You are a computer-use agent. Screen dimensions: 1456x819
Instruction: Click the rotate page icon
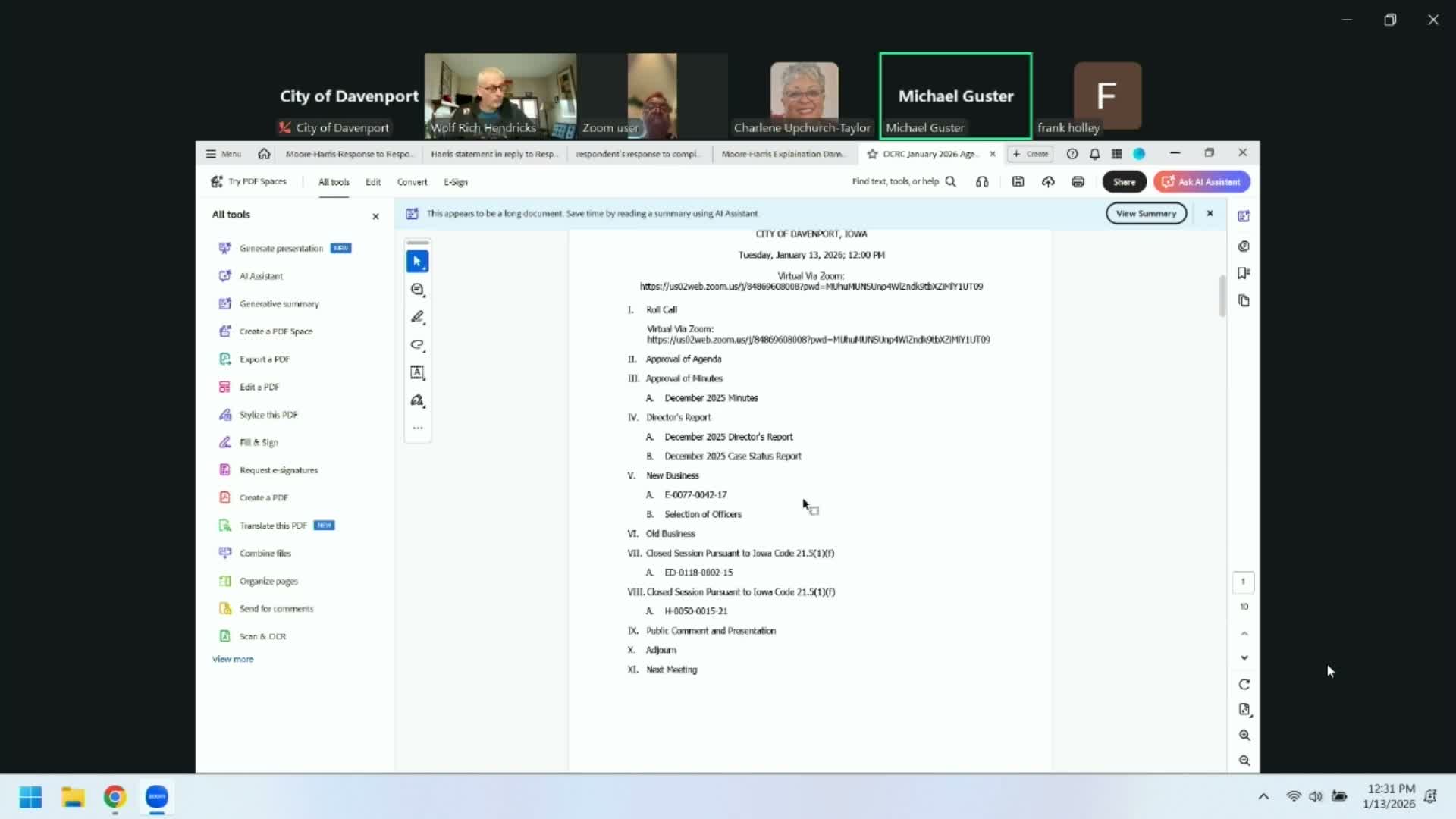[x=1244, y=685]
